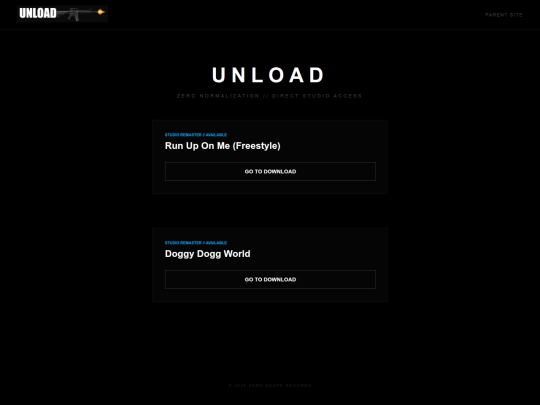Select the Run Up On Me (Freestyle) title

222,146
